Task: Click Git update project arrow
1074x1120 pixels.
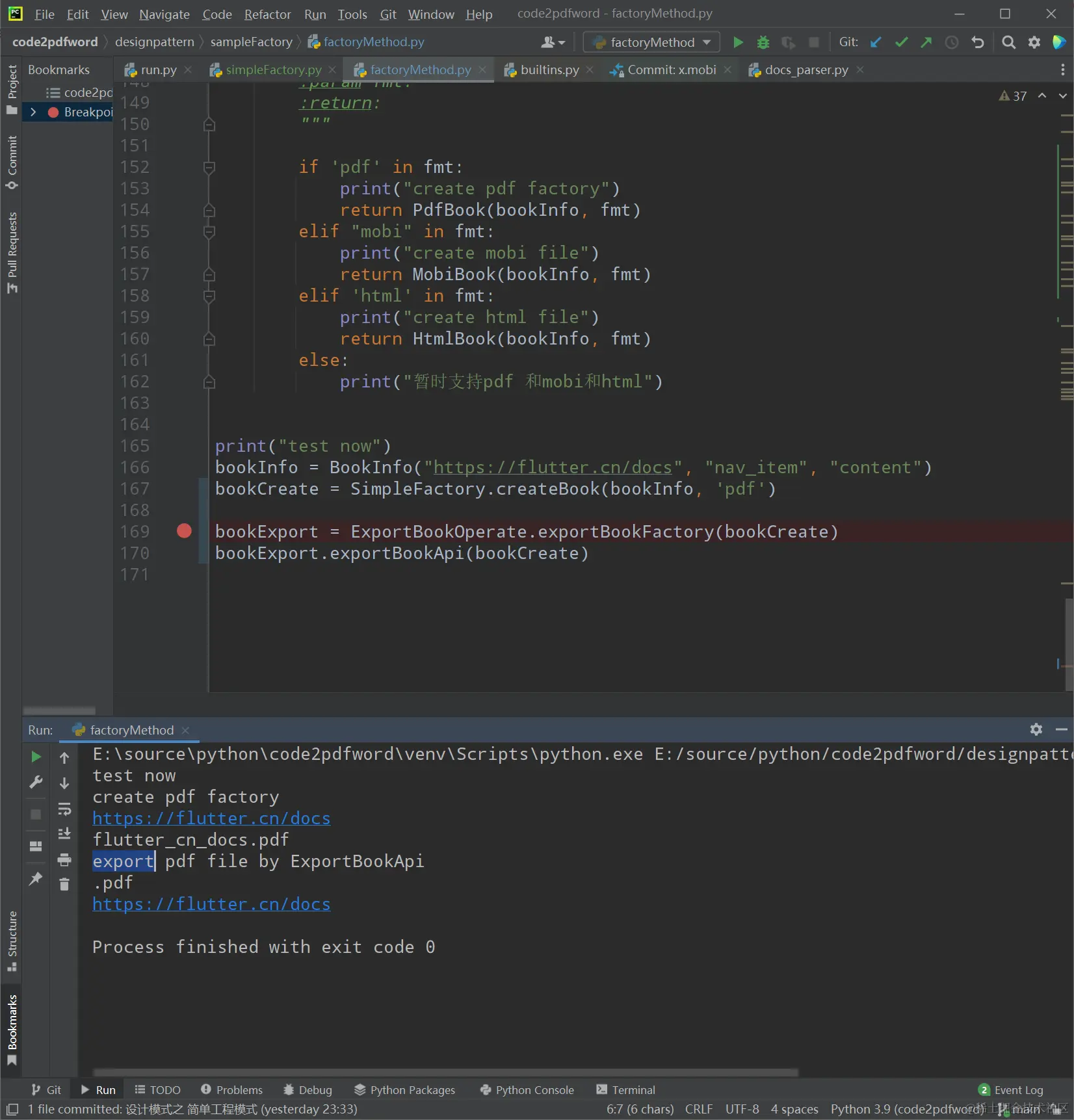Action: click(876, 42)
